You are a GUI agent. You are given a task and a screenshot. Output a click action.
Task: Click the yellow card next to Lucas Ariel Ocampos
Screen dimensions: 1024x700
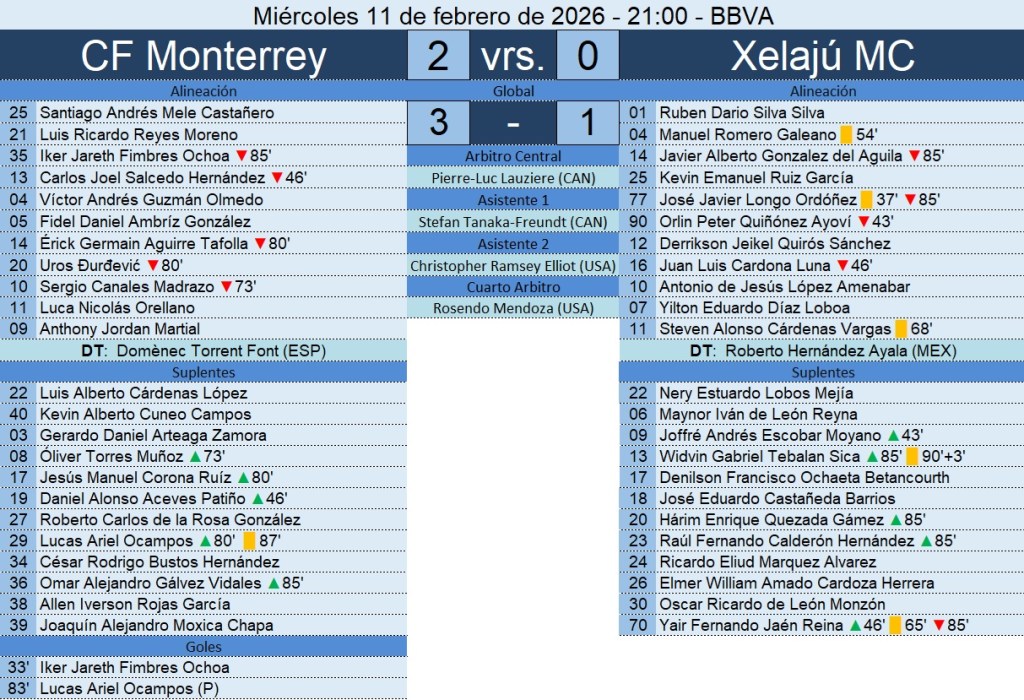pos(249,541)
